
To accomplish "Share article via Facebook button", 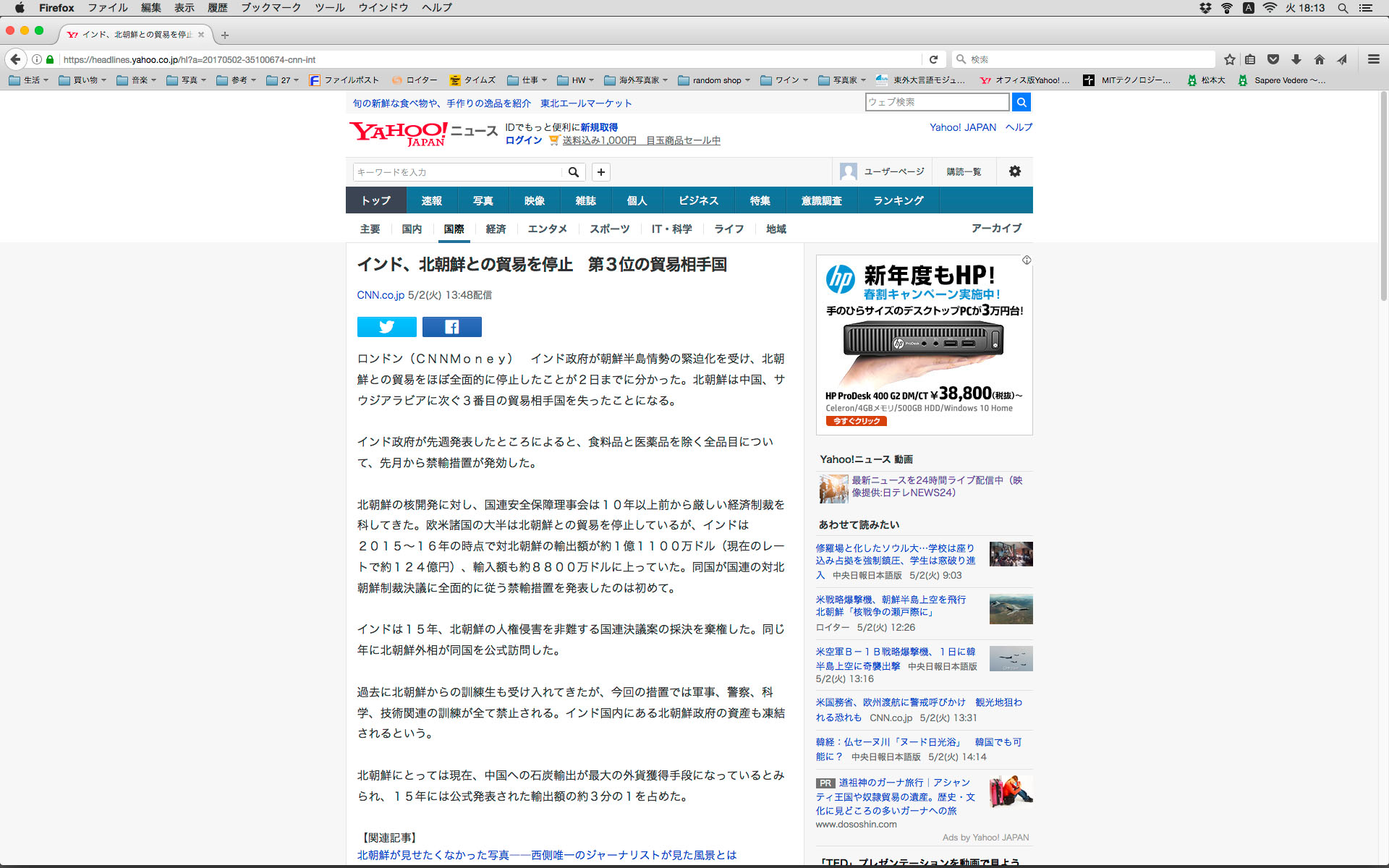I will pos(451,327).
